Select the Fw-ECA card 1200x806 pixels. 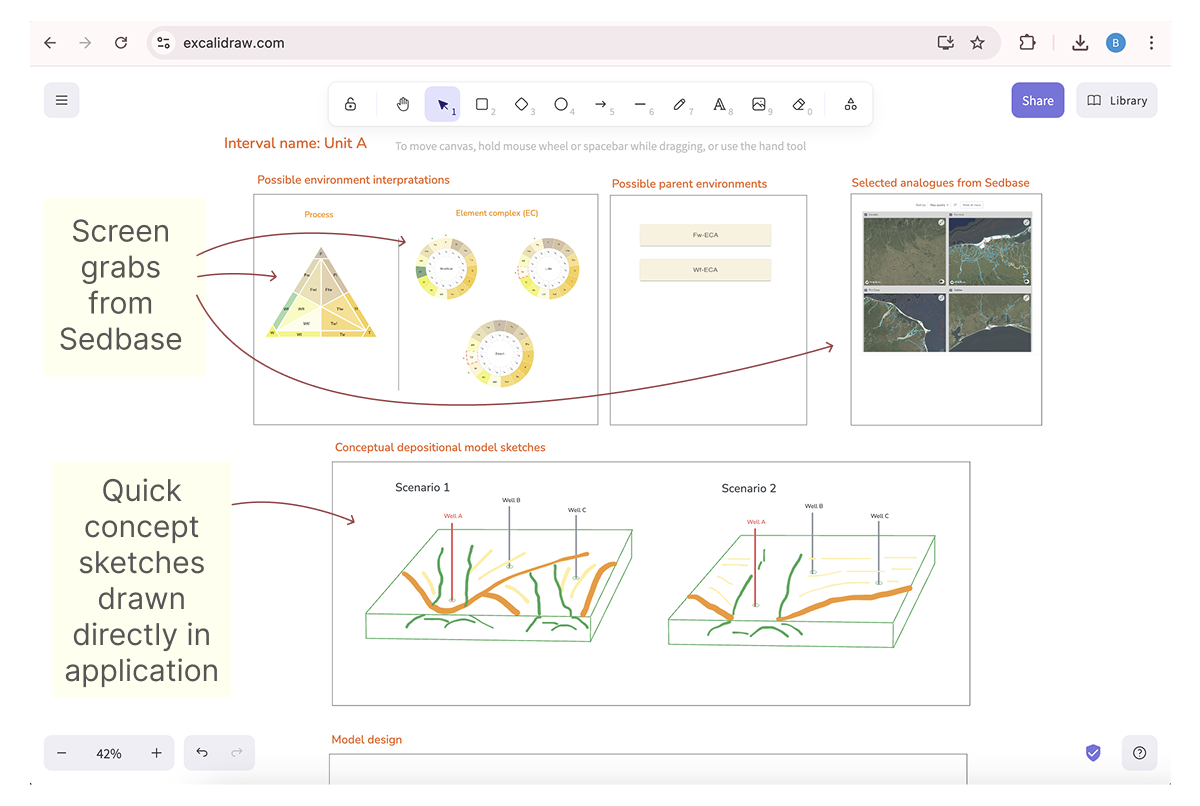pyautogui.click(x=705, y=235)
